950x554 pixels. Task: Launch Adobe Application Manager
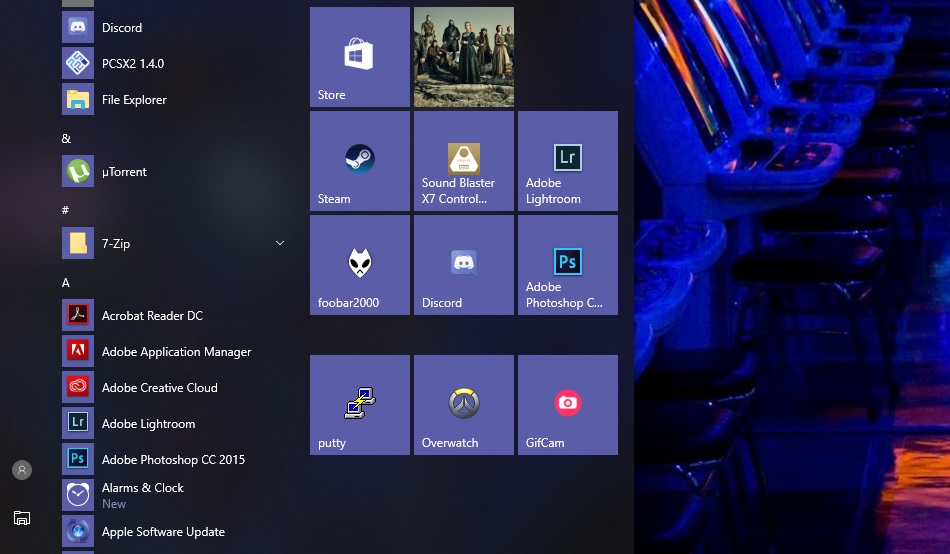pos(174,352)
